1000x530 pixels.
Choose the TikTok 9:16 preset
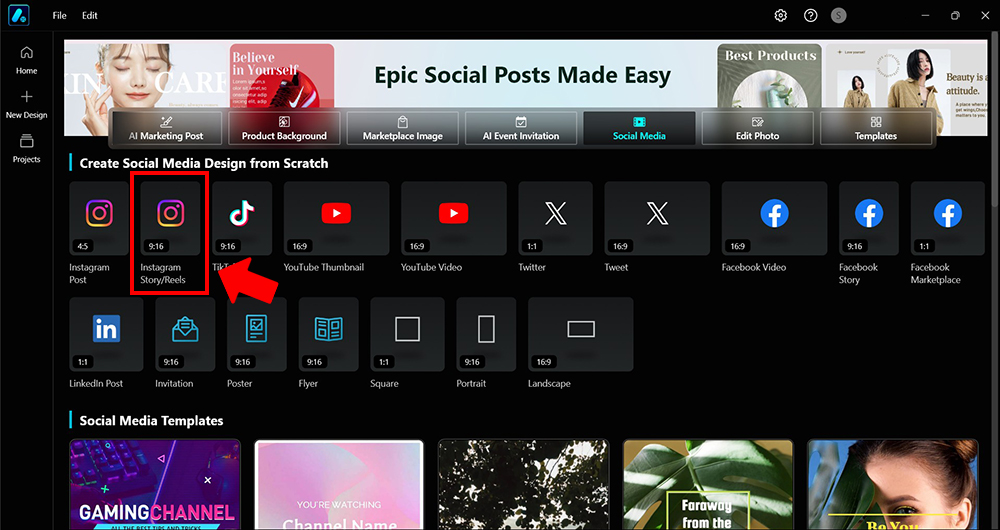(x=242, y=218)
